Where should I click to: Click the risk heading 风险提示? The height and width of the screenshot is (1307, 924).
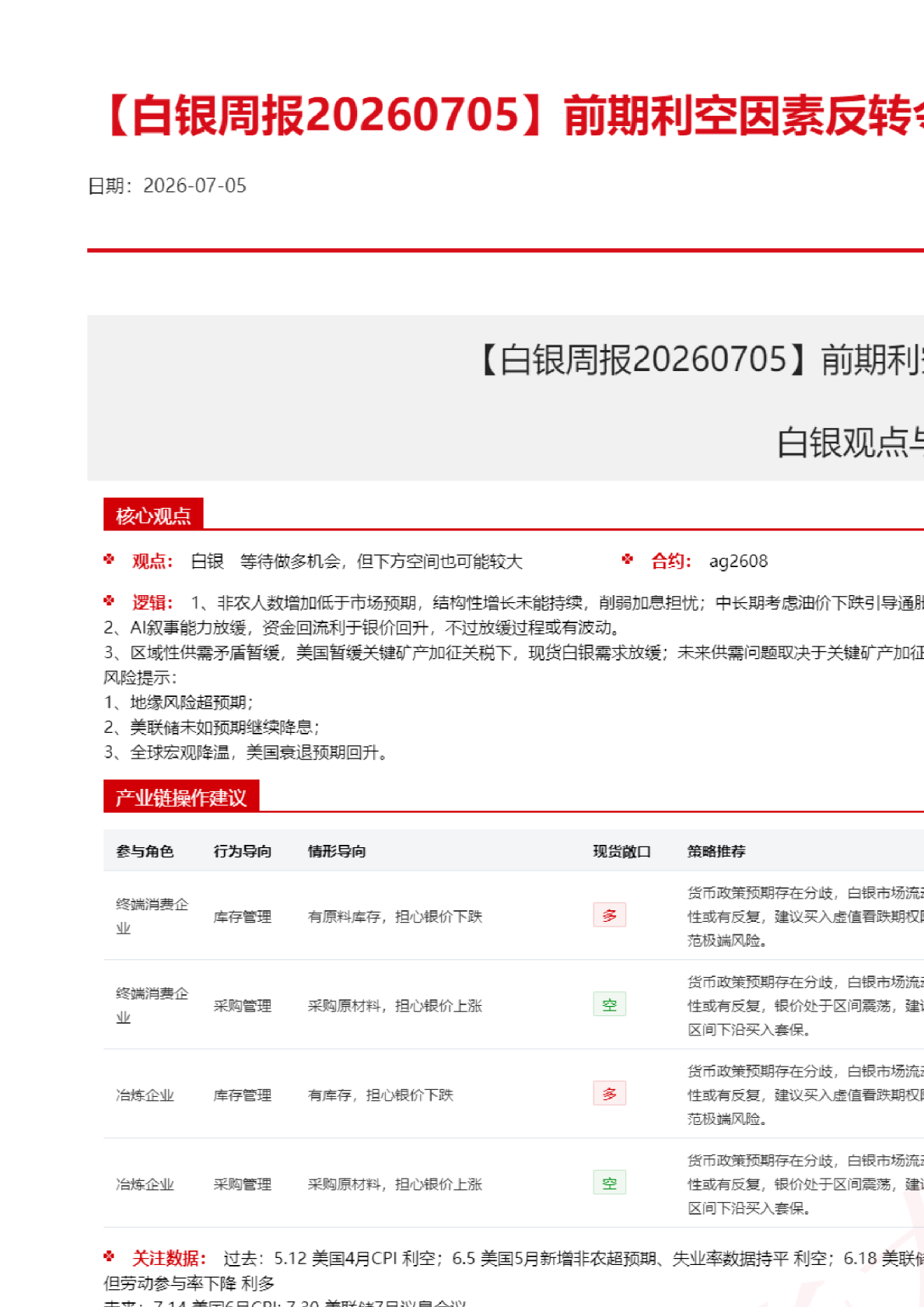tap(140, 678)
